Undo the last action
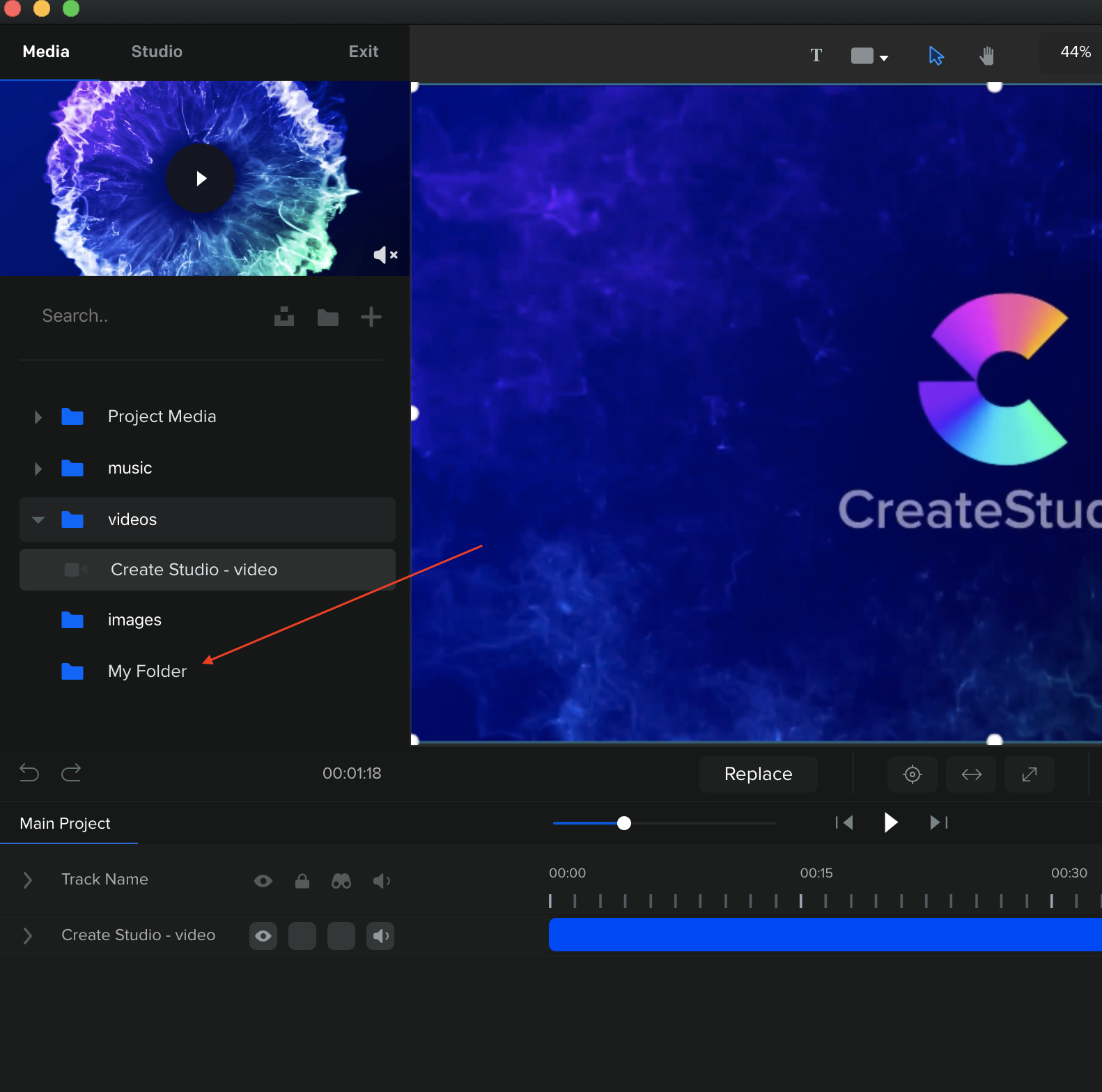This screenshot has width=1102, height=1092. [29, 773]
